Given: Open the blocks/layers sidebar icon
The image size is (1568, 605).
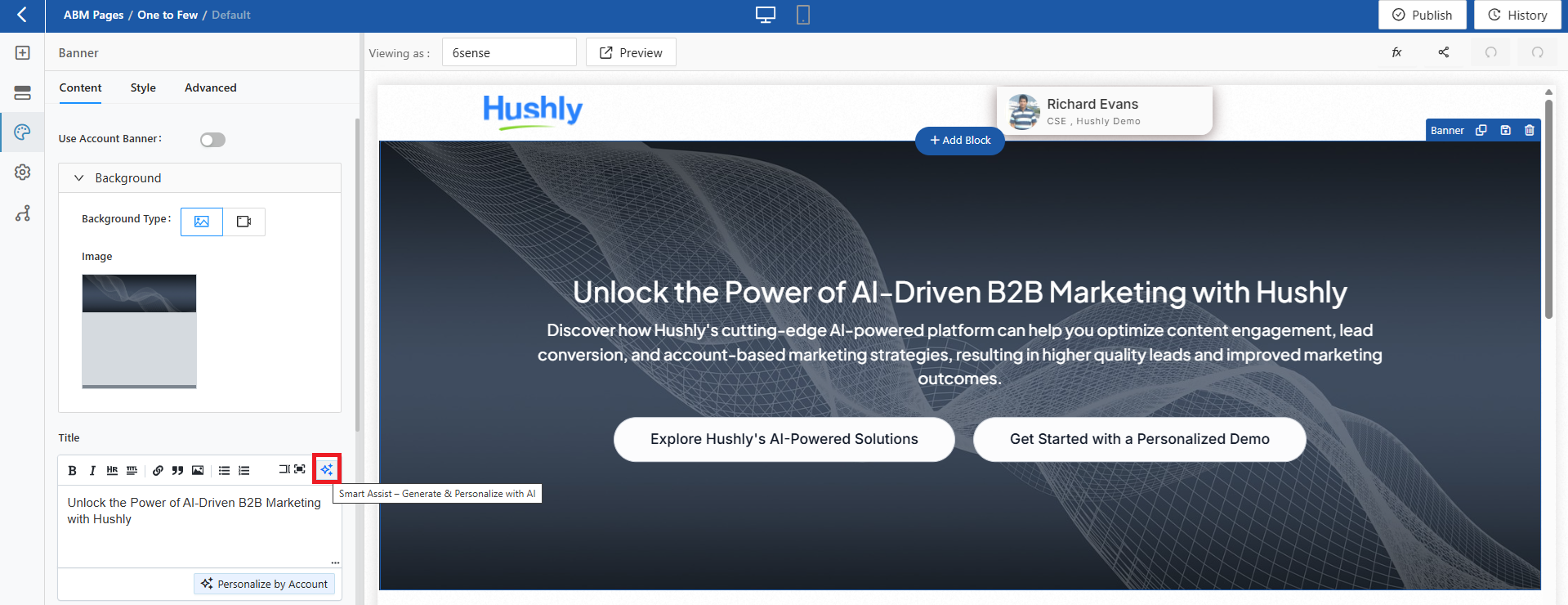Looking at the screenshot, I should pos(23,92).
